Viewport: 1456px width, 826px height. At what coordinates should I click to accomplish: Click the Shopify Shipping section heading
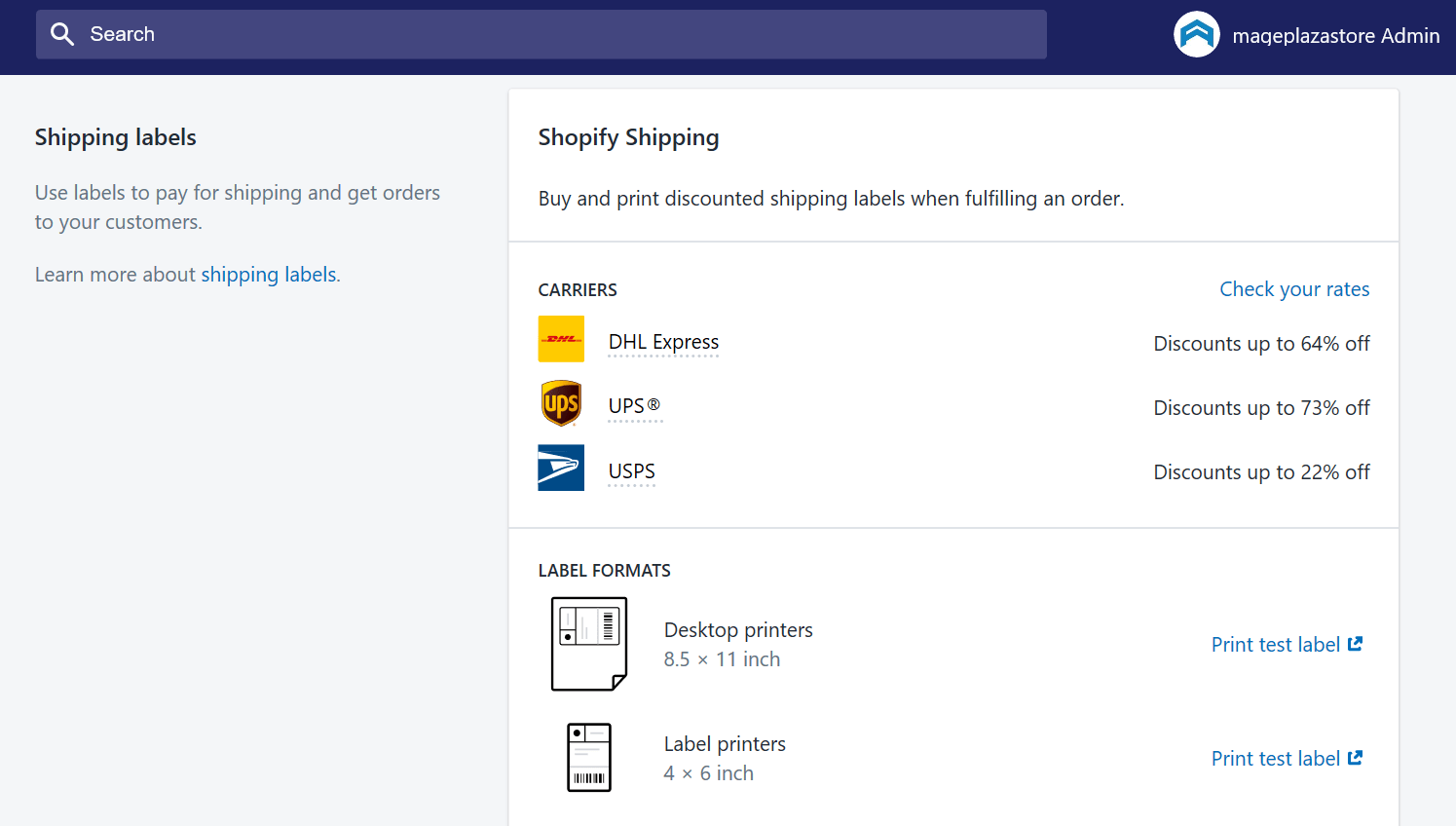(x=628, y=137)
